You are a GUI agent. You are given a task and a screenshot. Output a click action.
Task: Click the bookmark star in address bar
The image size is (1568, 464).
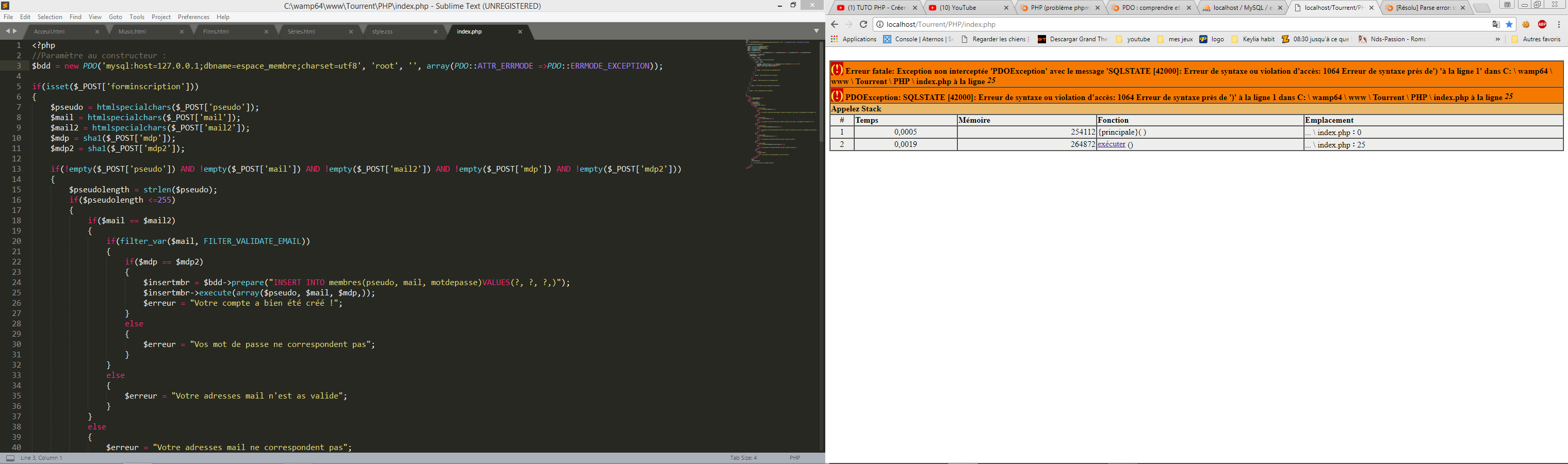click(1509, 24)
